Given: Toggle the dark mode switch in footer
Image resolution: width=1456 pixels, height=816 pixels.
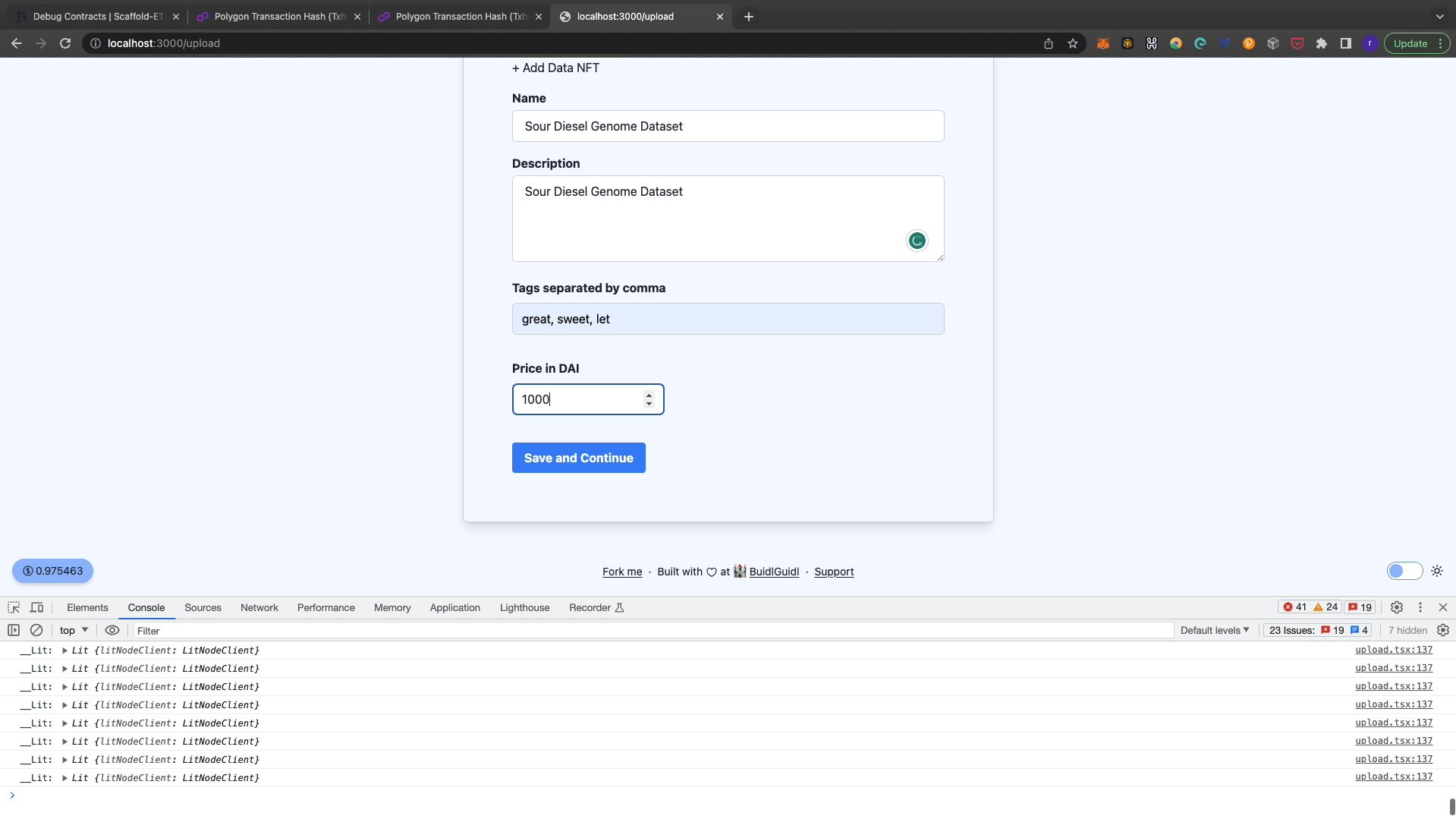Looking at the screenshot, I should [1404, 571].
